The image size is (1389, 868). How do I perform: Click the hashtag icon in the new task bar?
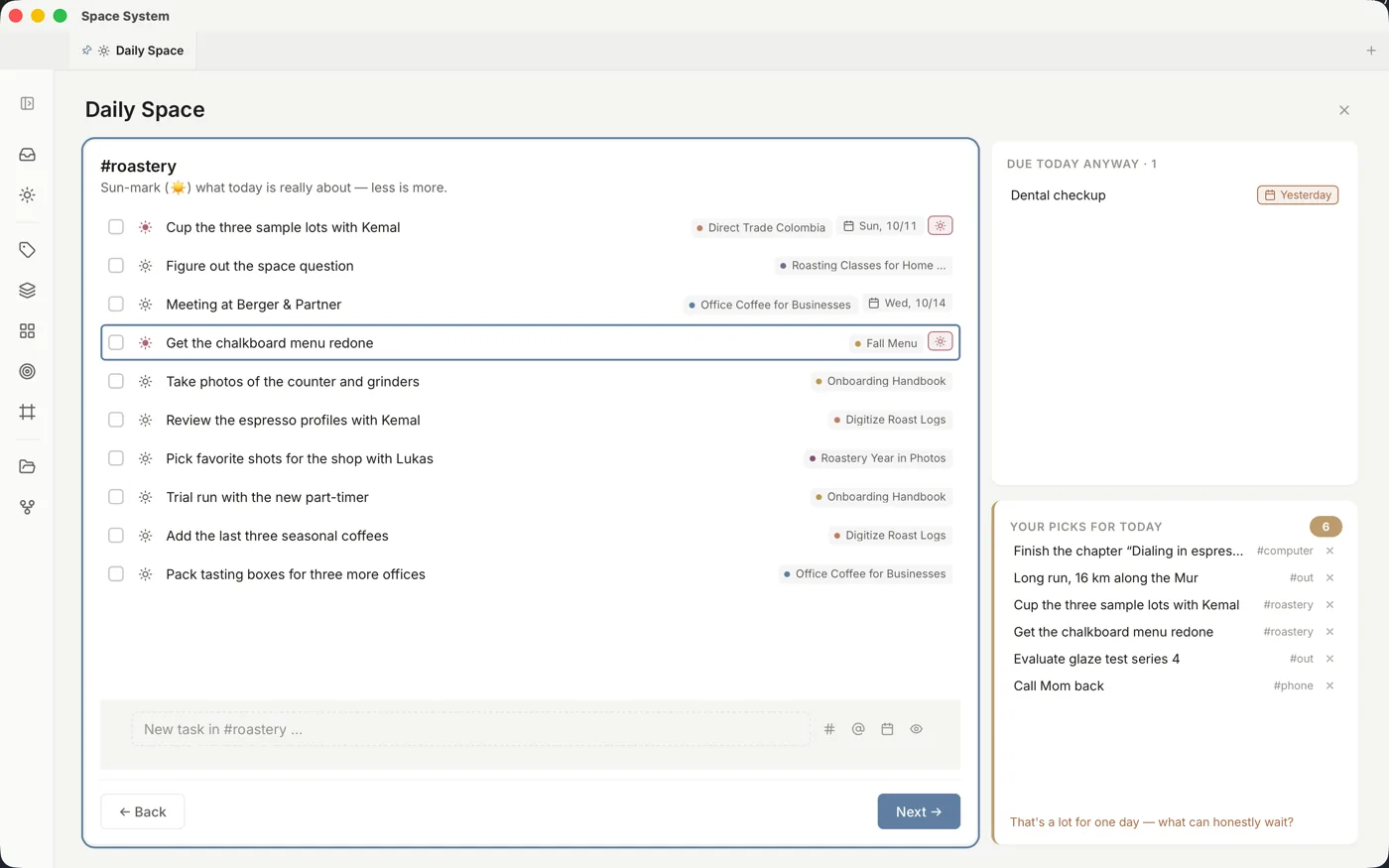(x=829, y=729)
